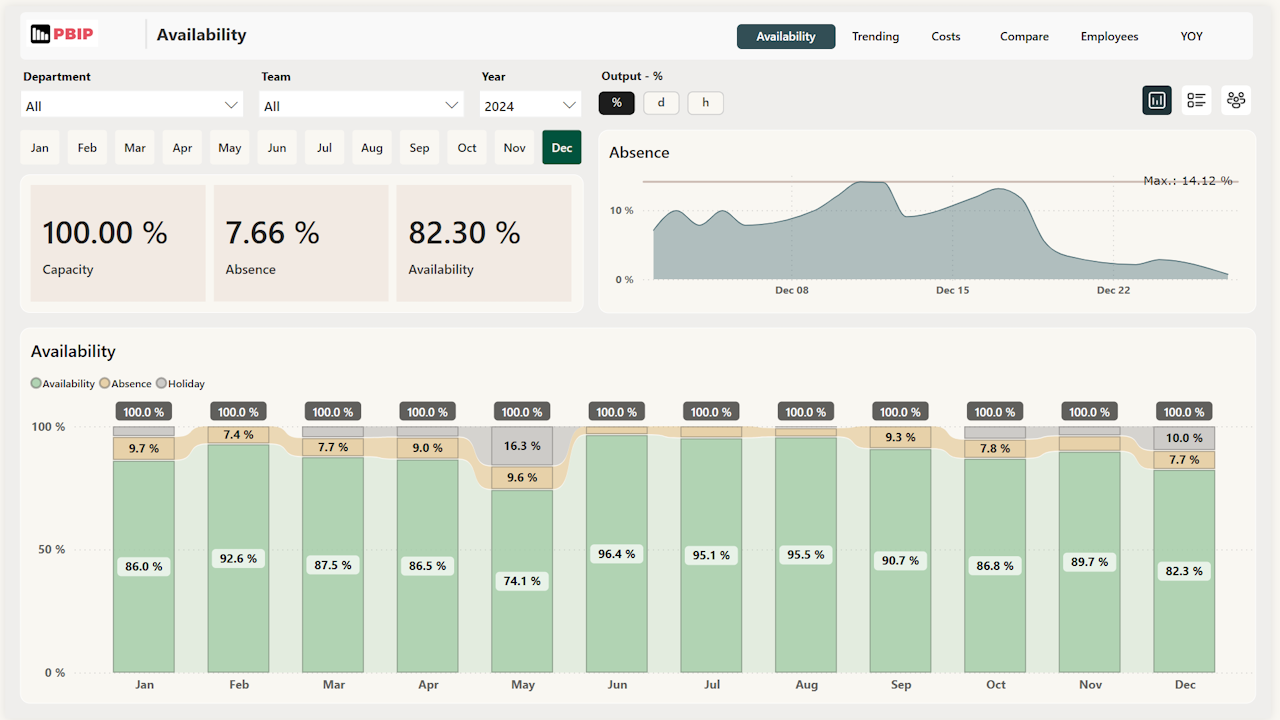
Task: Select the percentage output toggle
Action: [616, 102]
